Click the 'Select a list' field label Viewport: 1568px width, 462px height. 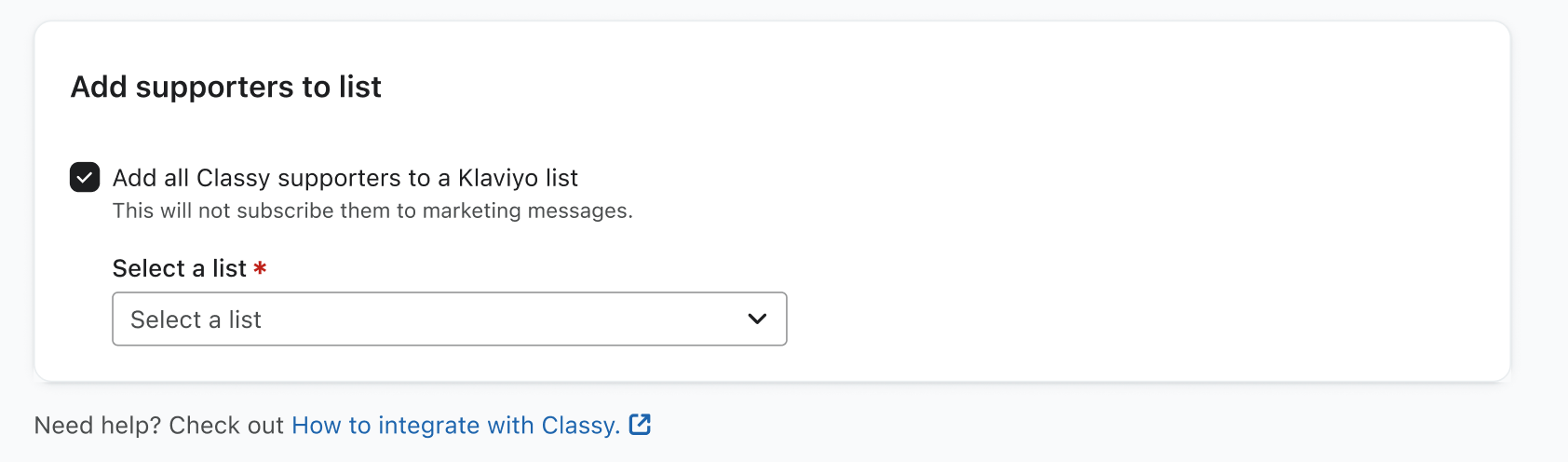[x=179, y=268]
